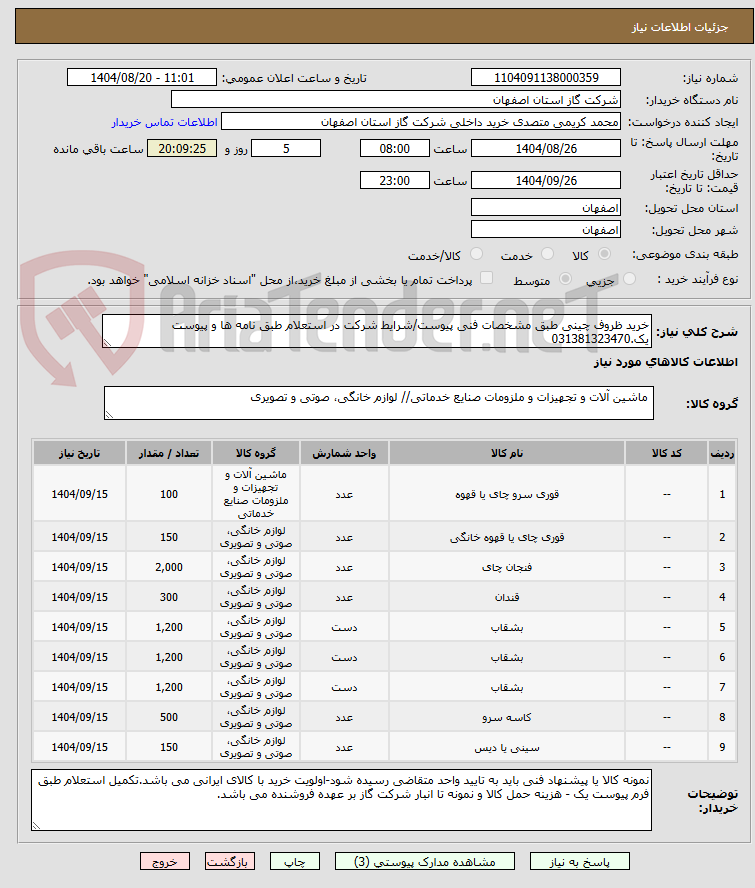Open مشاهده مدارک پیوستی (3) attachments
The width and height of the screenshot is (755, 888).
(425, 861)
